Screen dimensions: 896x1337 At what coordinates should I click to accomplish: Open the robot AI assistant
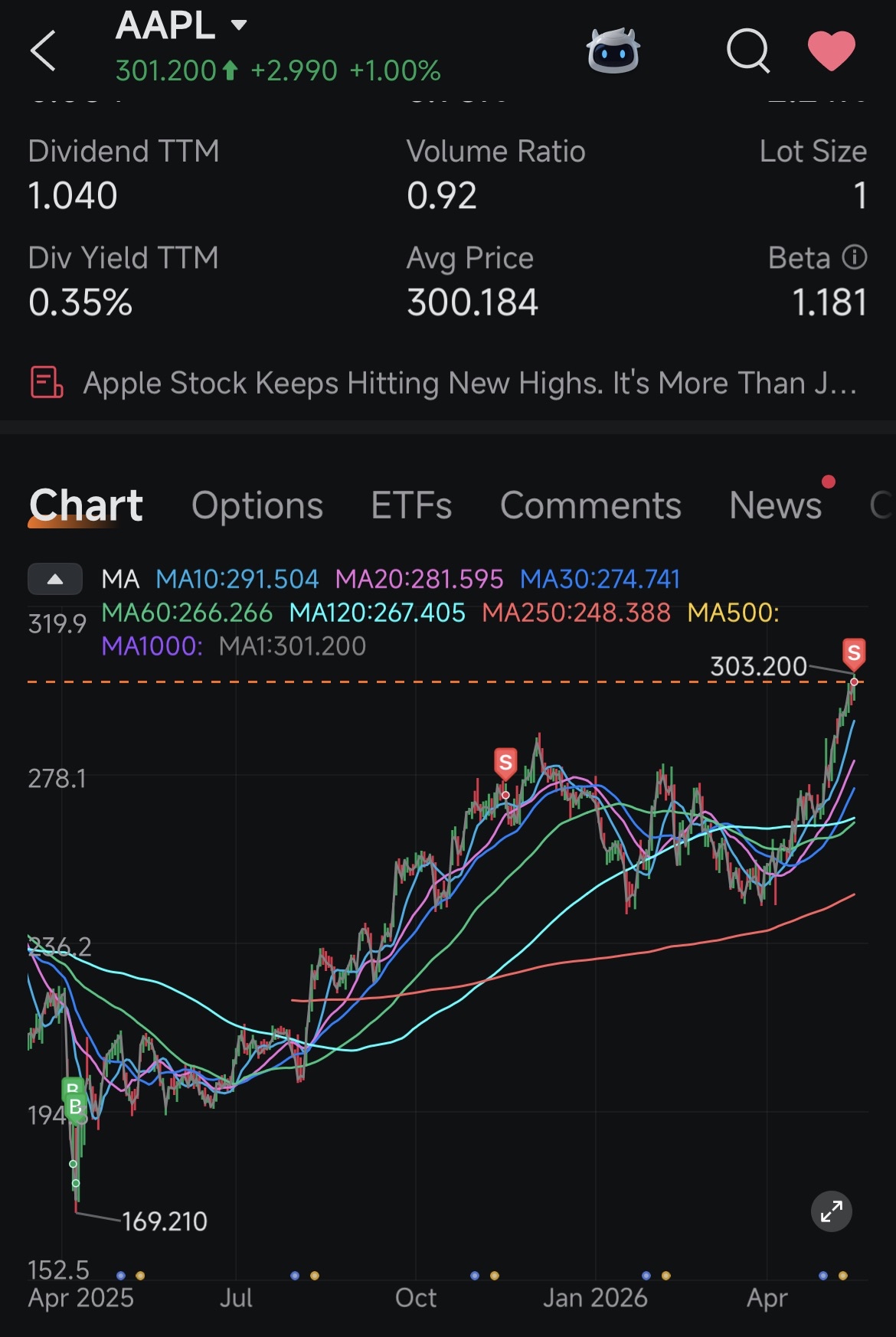[613, 51]
